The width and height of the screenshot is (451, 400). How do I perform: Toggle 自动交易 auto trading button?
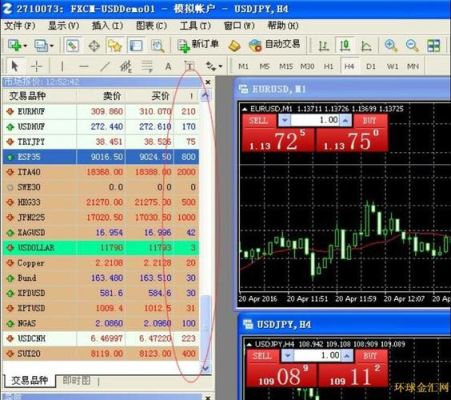point(274,45)
